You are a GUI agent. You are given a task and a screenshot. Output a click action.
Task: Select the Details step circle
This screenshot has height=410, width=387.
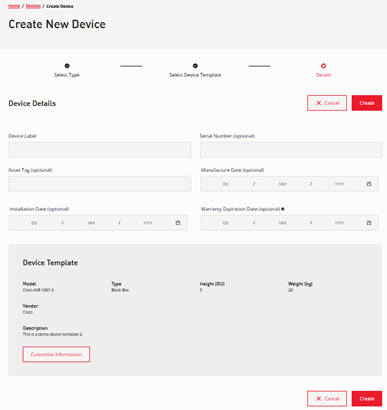click(323, 66)
